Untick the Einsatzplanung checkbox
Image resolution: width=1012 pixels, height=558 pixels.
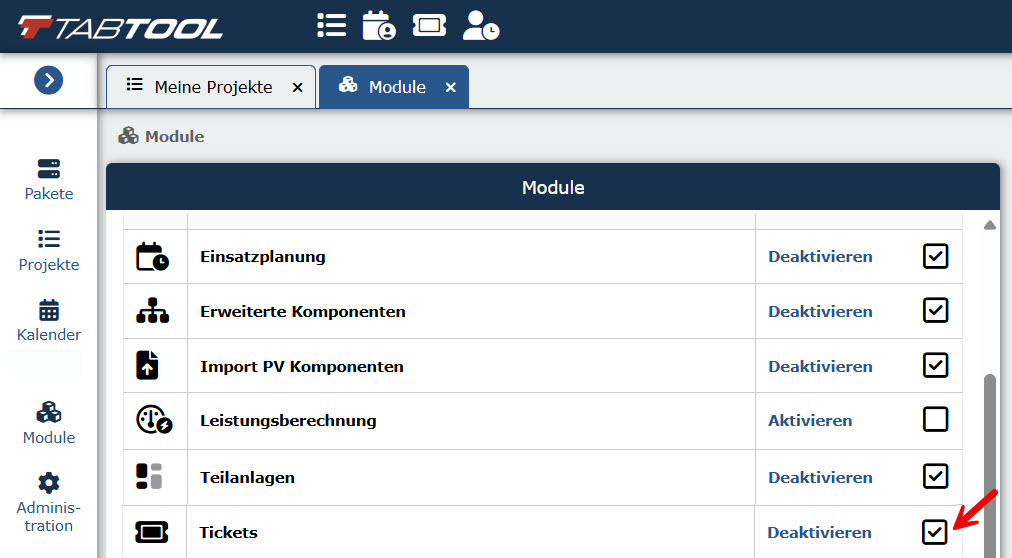935,256
